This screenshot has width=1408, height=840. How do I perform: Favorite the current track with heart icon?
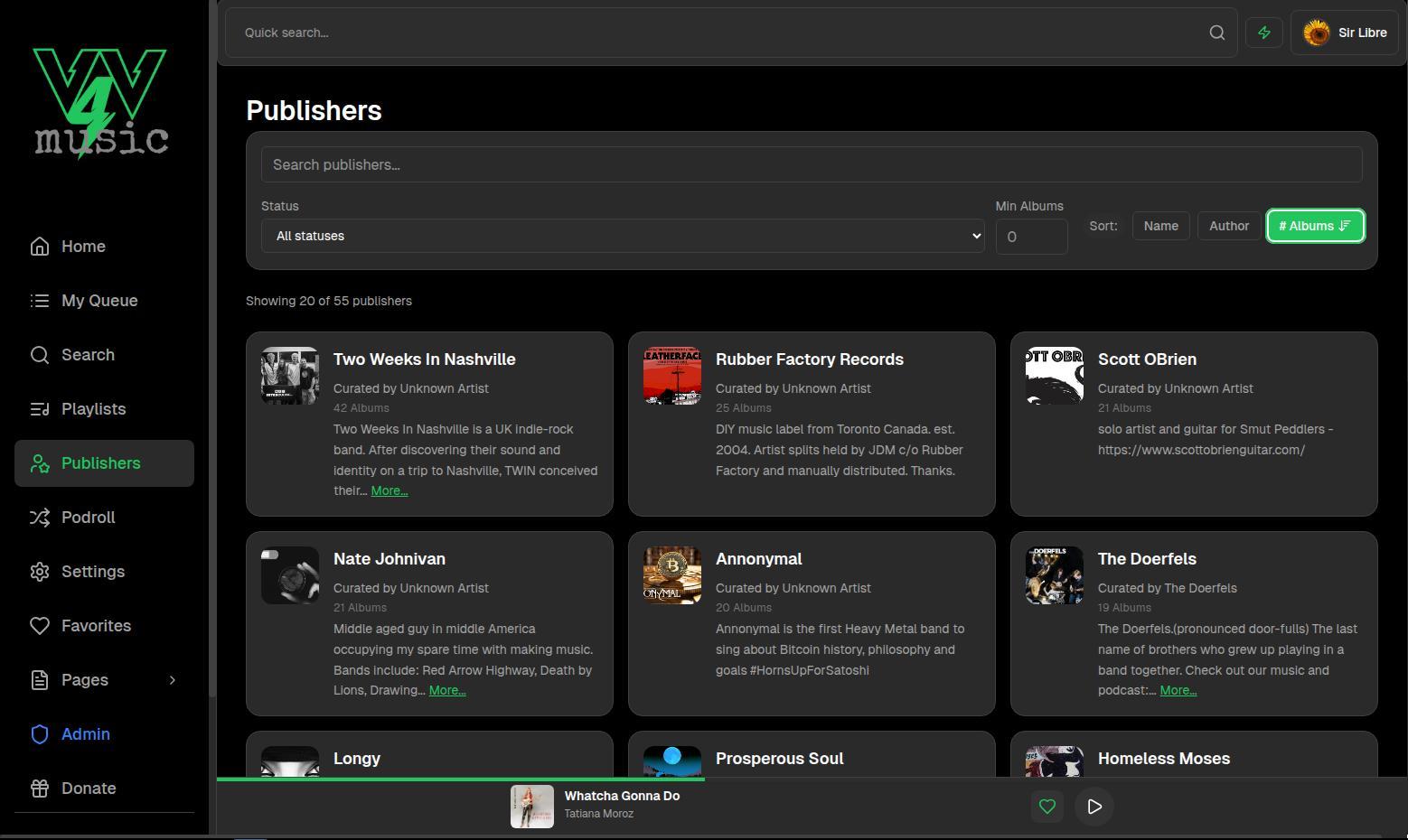[x=1047, y=807]
